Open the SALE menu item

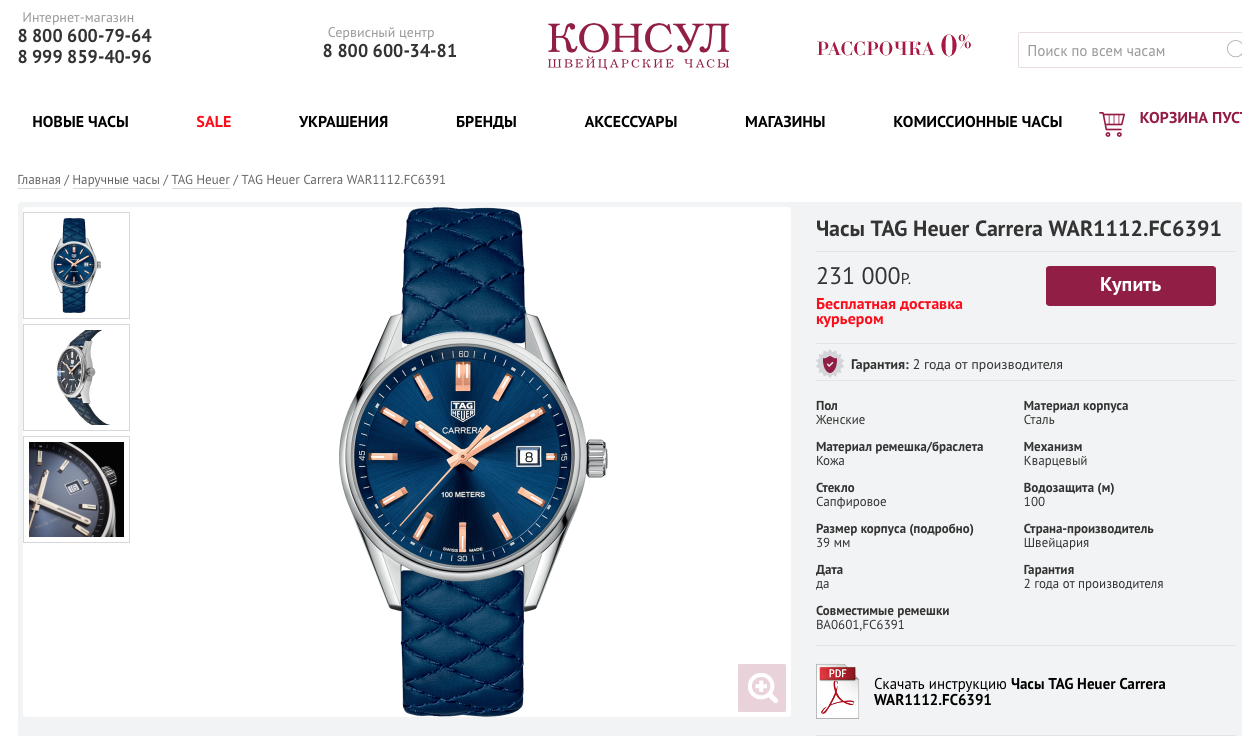214,122
